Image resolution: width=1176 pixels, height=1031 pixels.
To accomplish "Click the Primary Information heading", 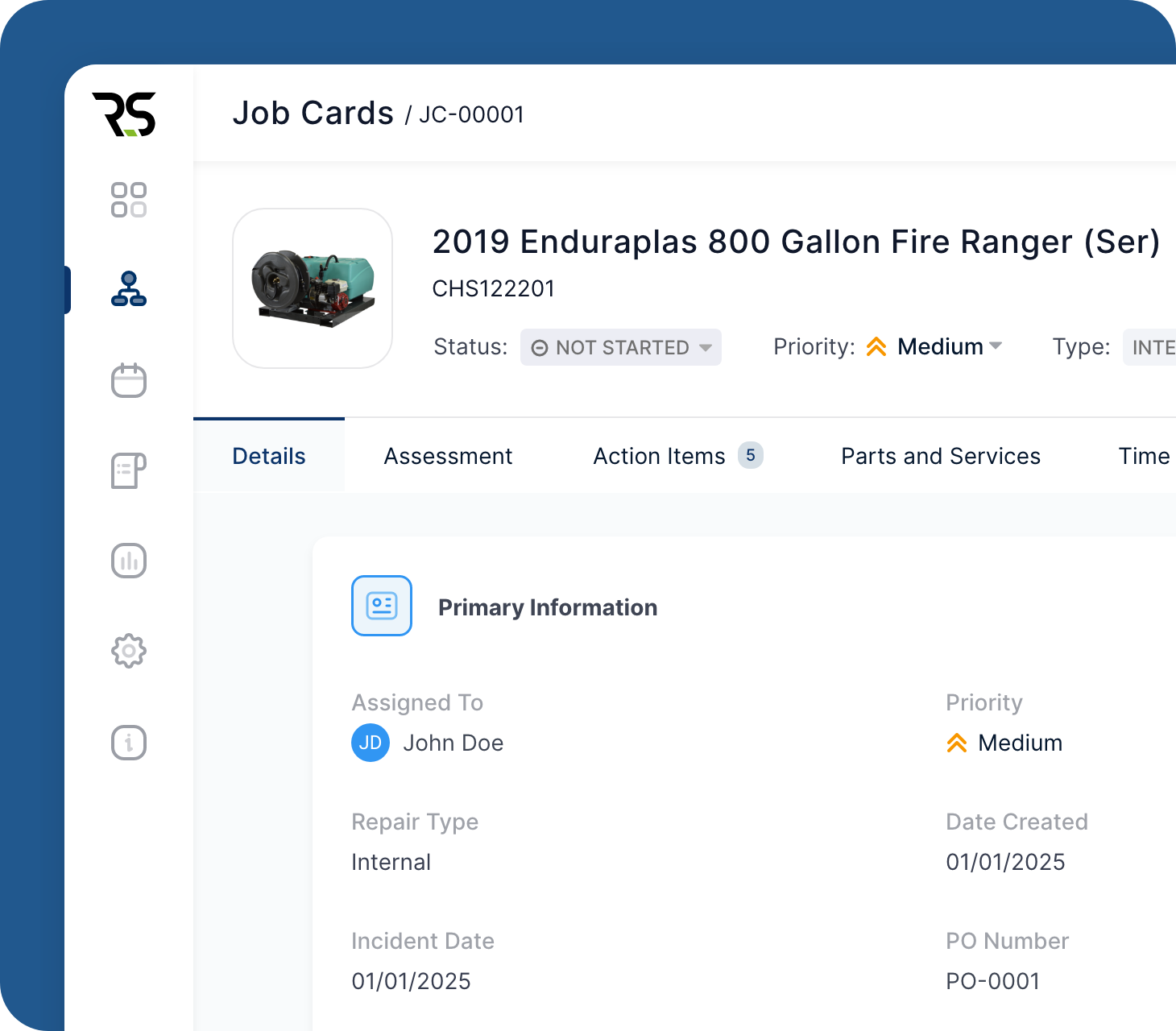I will click(x=548, y=607).
